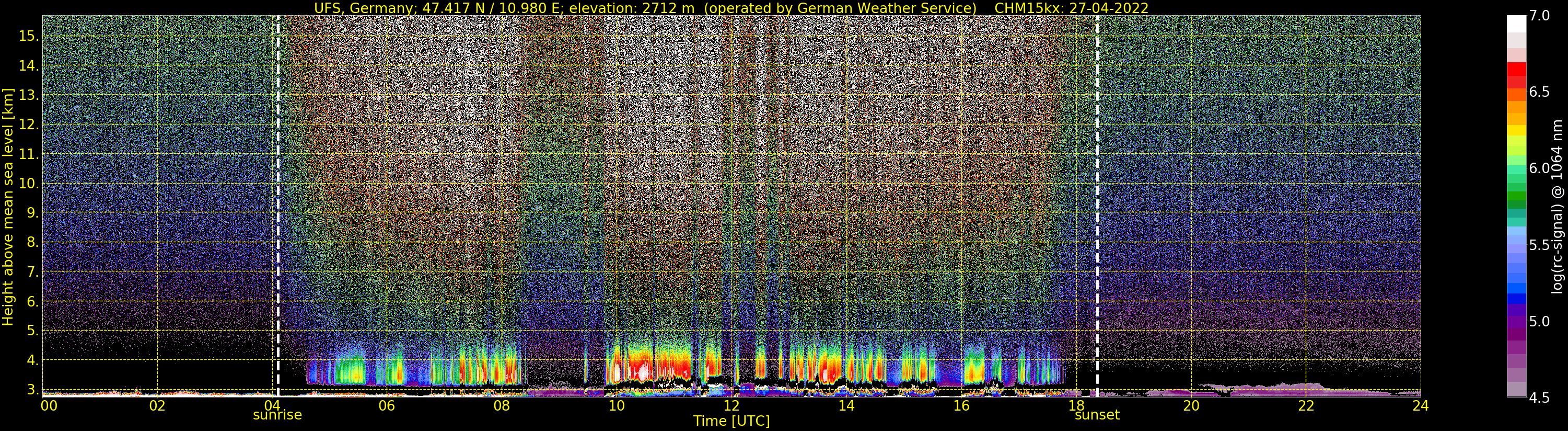Click the 'Height above mean sea level [km]' label
This screenshot has height=431, width=1568.
tap(8, 207)
